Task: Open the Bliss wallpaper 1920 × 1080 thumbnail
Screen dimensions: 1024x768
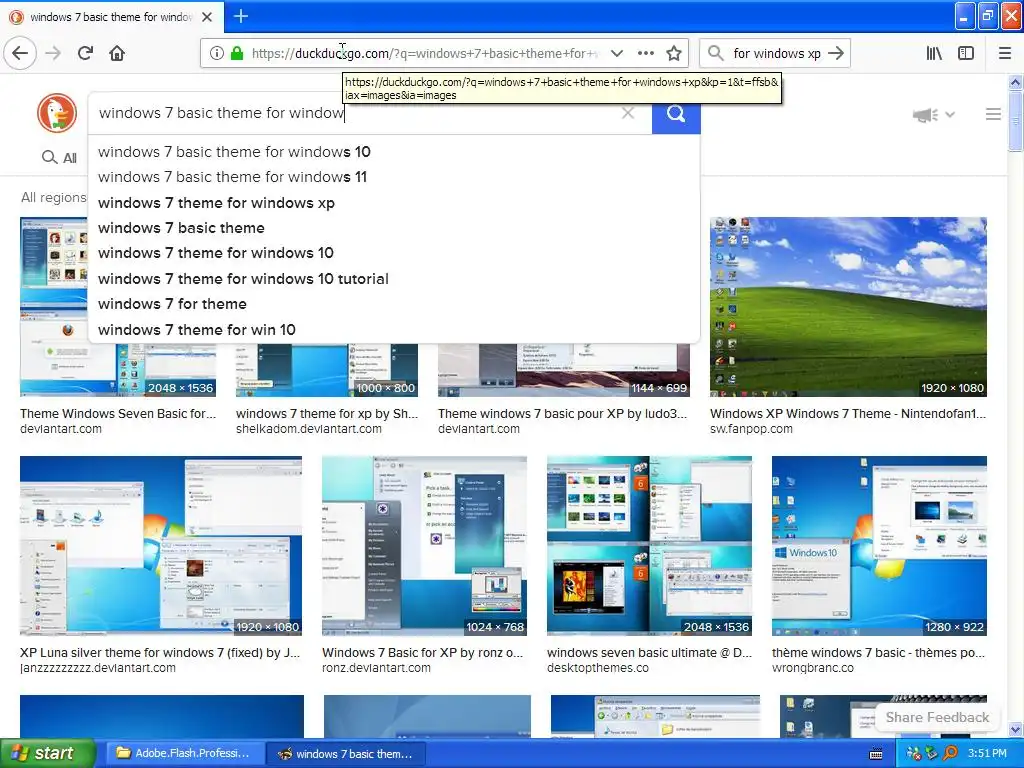Action: (x=848, y=307)
